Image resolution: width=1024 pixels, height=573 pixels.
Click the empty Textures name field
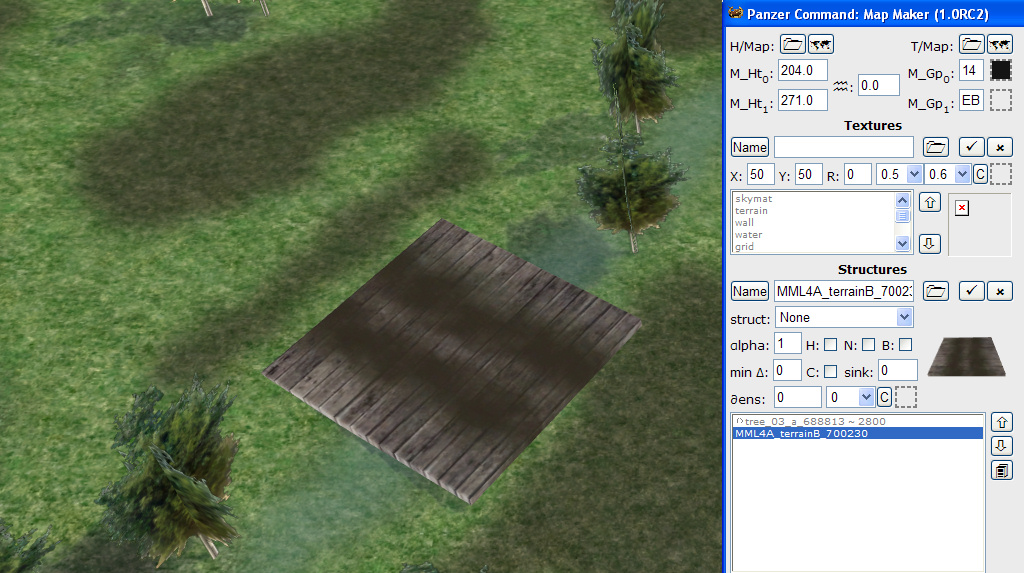844,147
